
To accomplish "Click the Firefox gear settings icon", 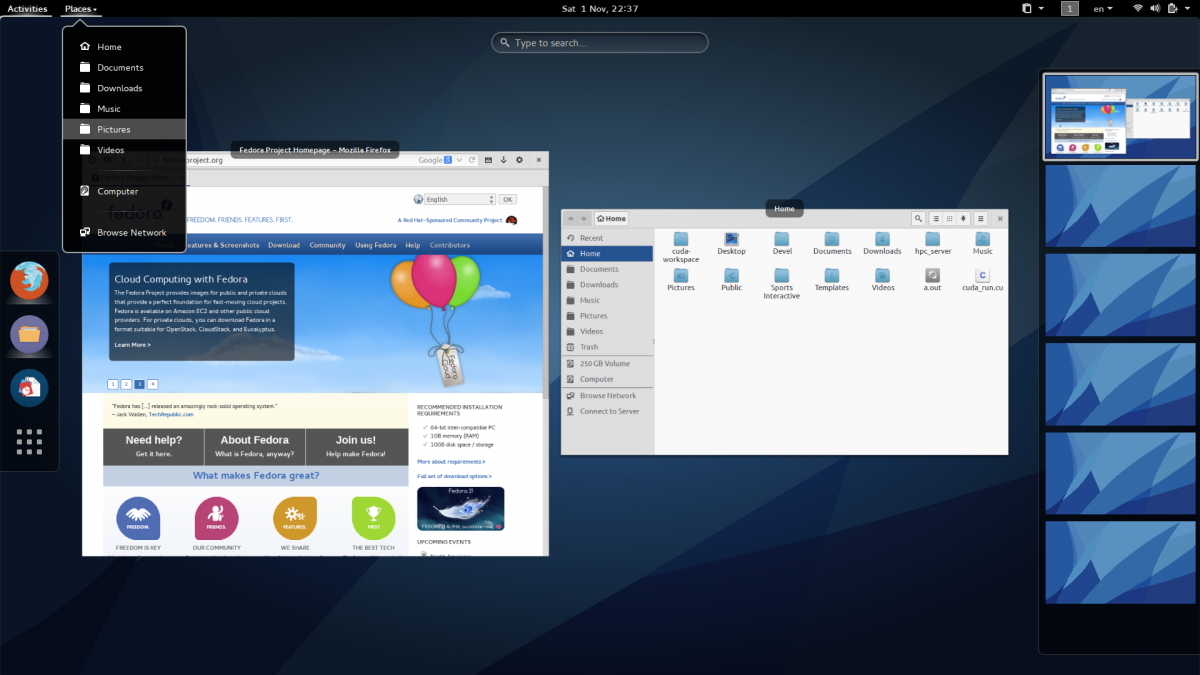I will (520, 160).
